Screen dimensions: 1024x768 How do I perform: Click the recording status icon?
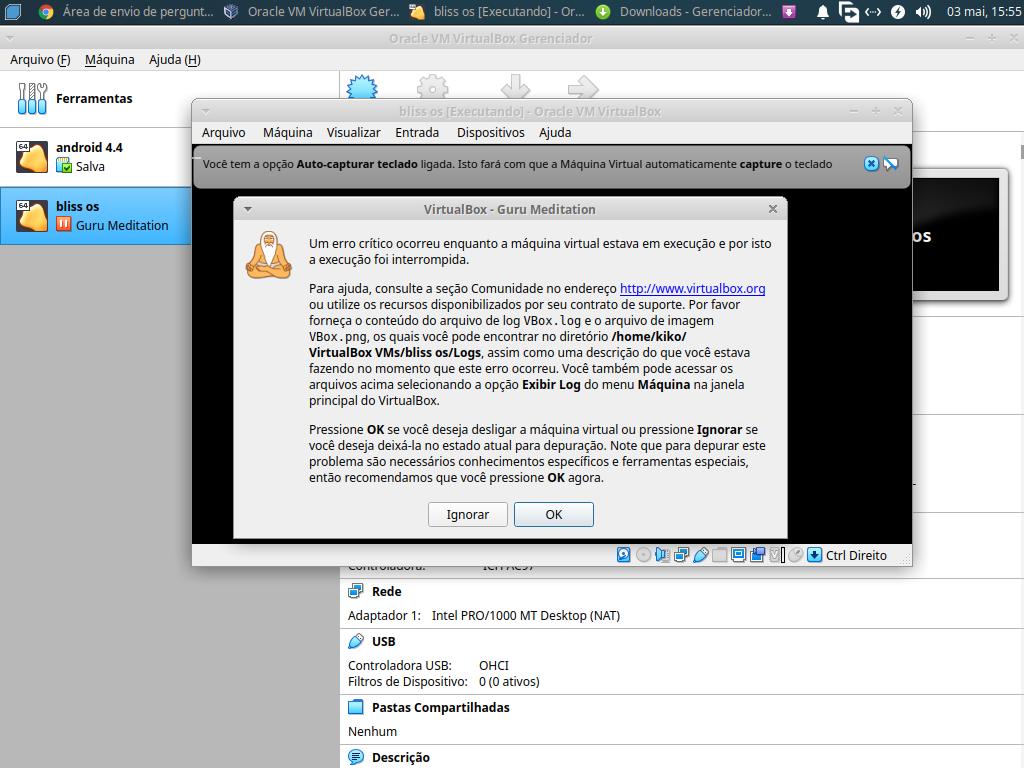coord(758,555)
